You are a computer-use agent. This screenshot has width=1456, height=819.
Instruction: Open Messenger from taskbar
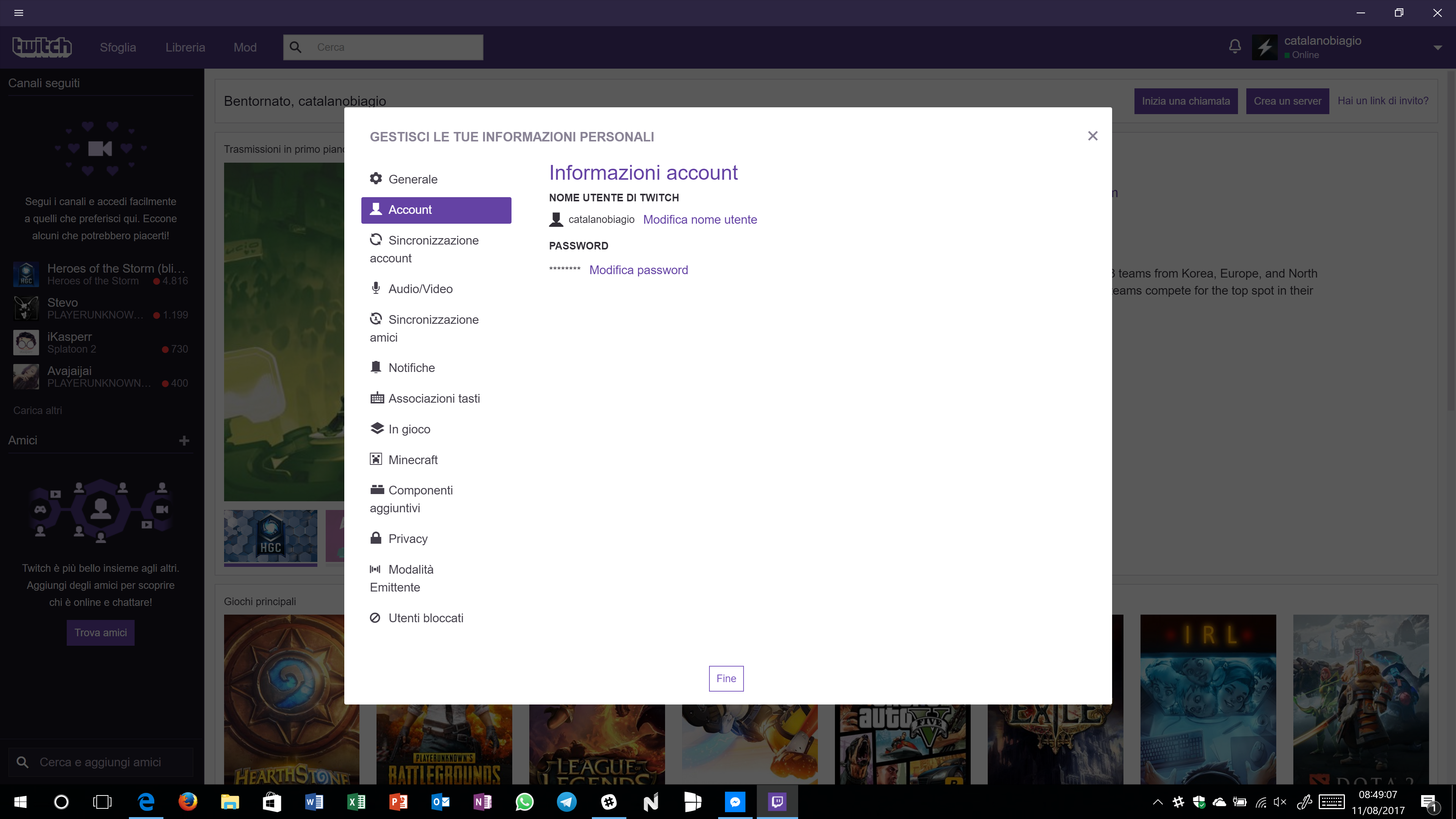(735, 802)
